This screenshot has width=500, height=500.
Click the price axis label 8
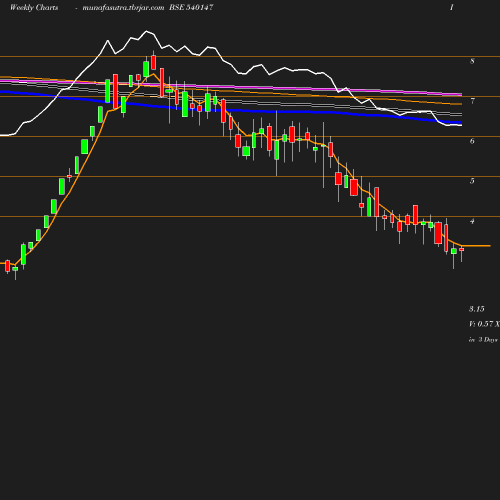[x=472, y=61]
